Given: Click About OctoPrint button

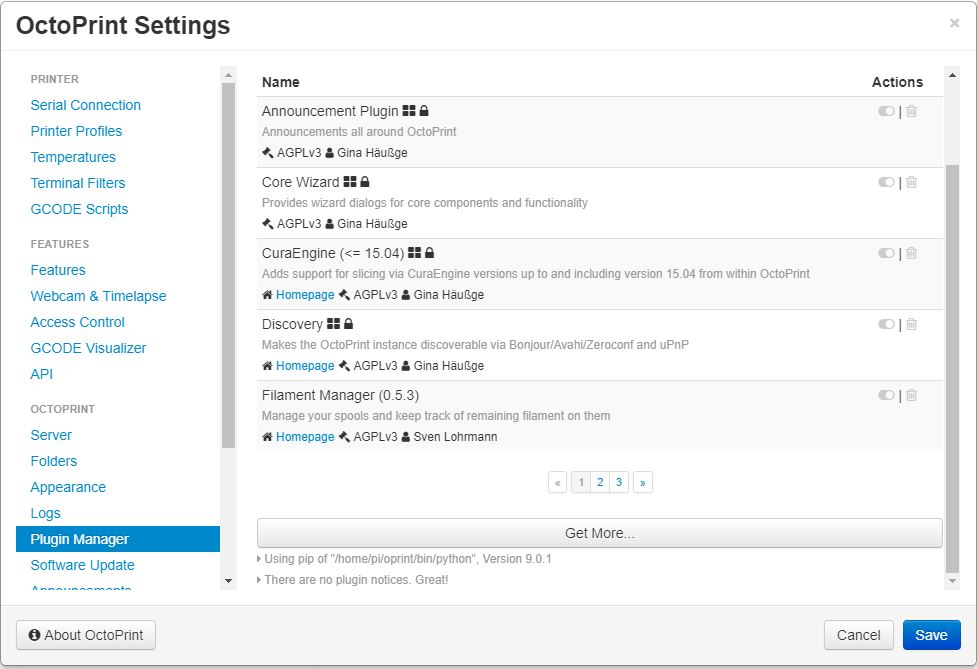Looking at the screenshot, I should pyautogui.click(x=86, y=635).
